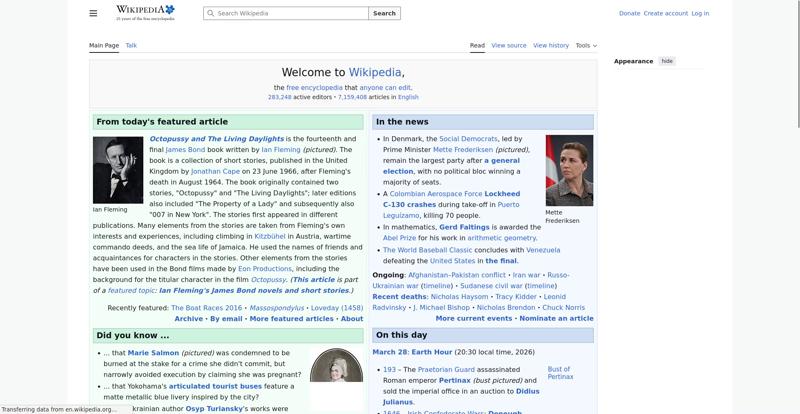
Task: Click the Log in link
Action: (700, 13)
